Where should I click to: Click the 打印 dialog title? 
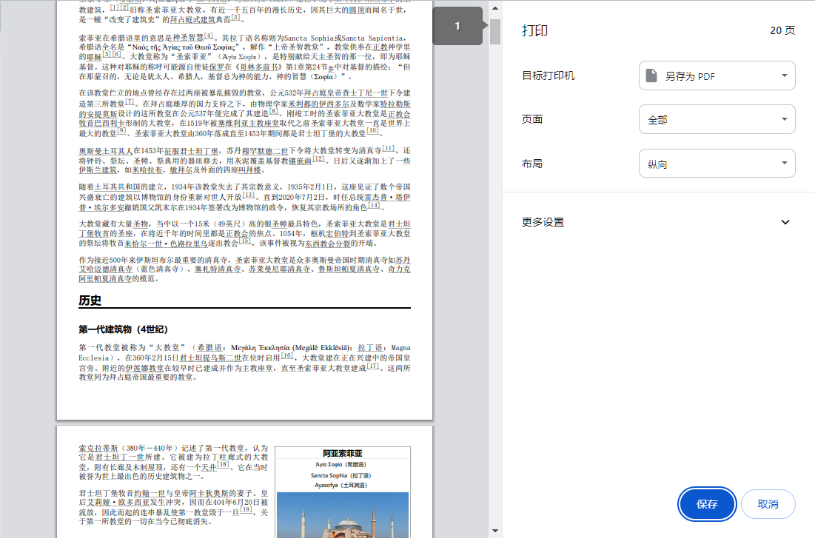[535, 31]
